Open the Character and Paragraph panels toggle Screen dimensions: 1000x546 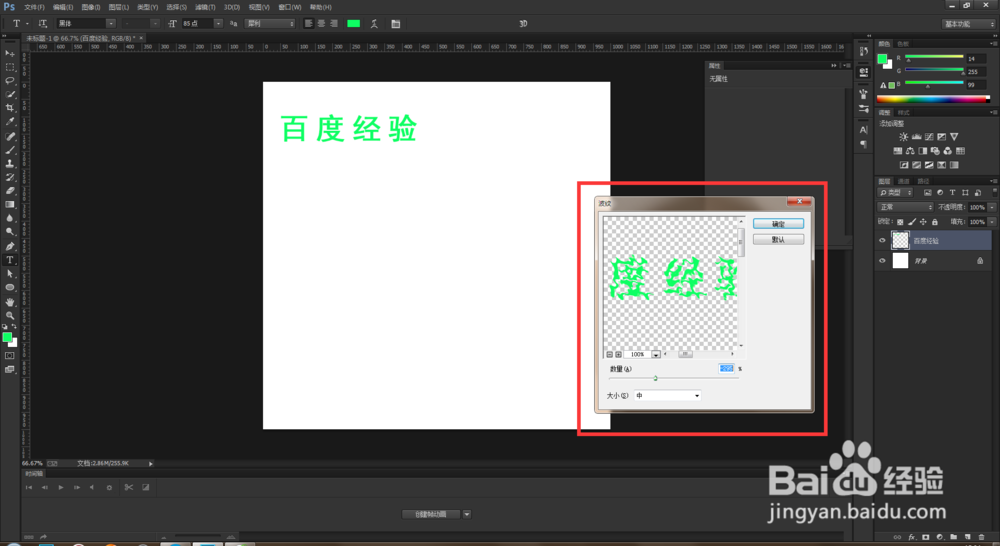[395, 24]
